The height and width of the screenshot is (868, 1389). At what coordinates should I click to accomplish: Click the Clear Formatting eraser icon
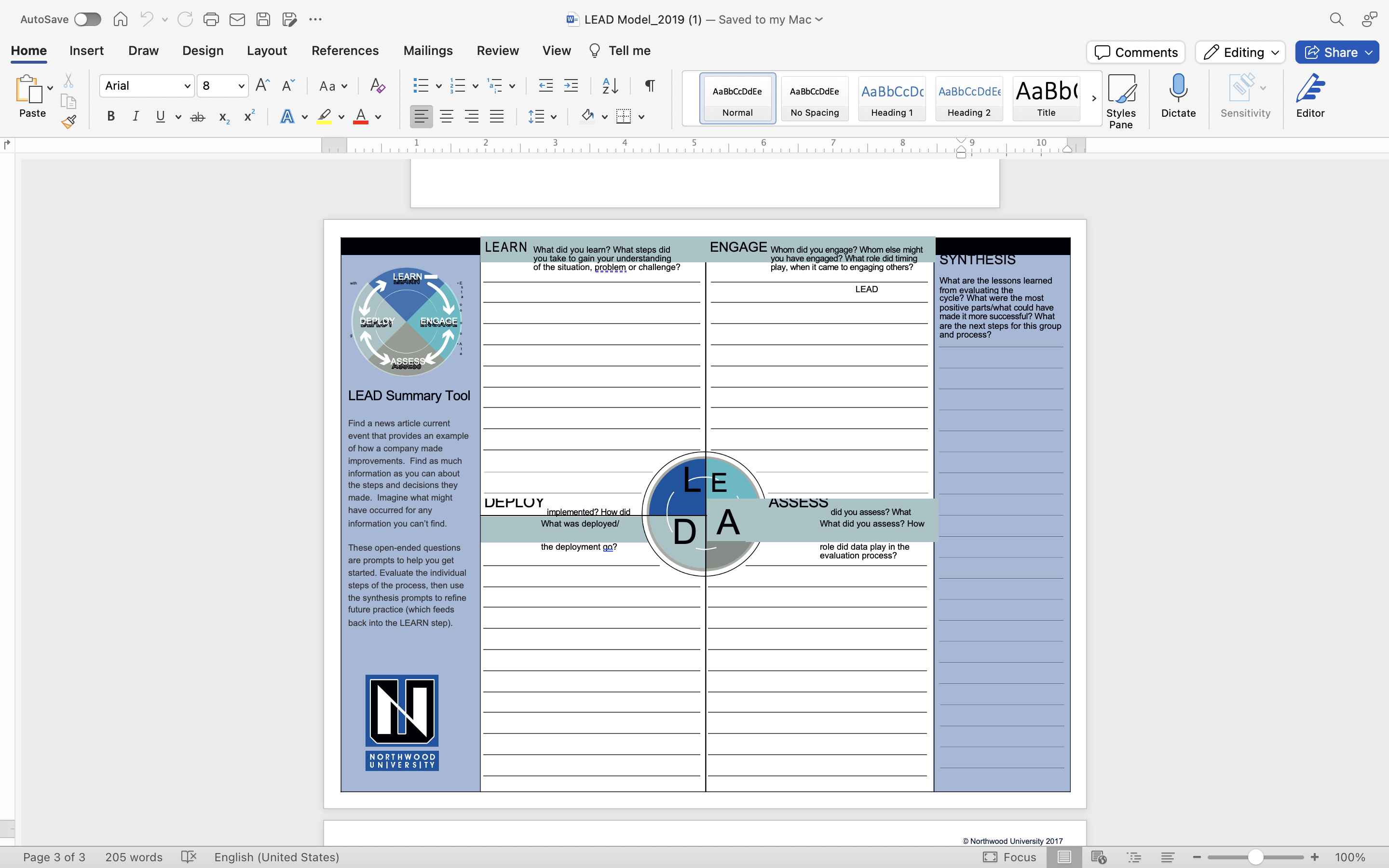tap(377, 86)
